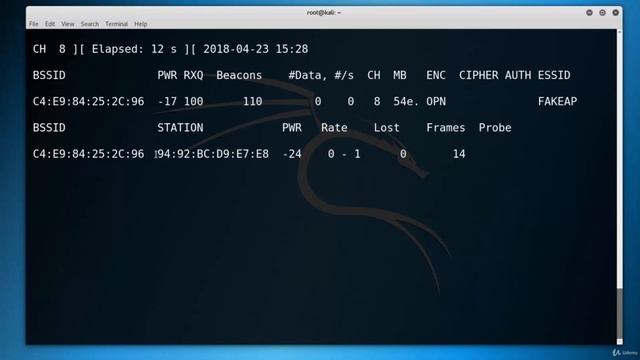Image resolution: width=640 pixels, height=360 pixels.
Task: Click the FAKEAP ESSID text
Action: 557,102
